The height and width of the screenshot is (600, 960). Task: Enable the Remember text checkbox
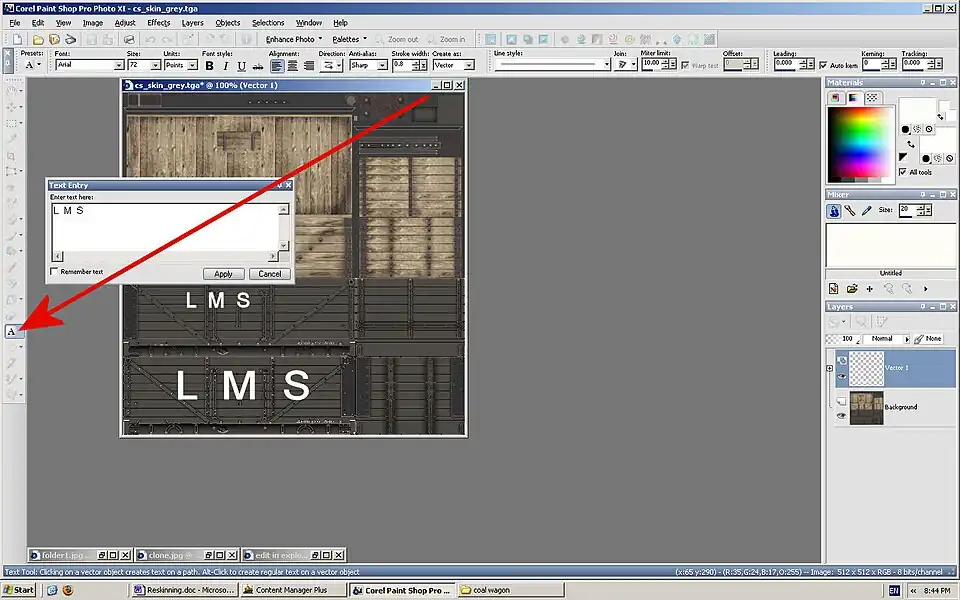54,272
